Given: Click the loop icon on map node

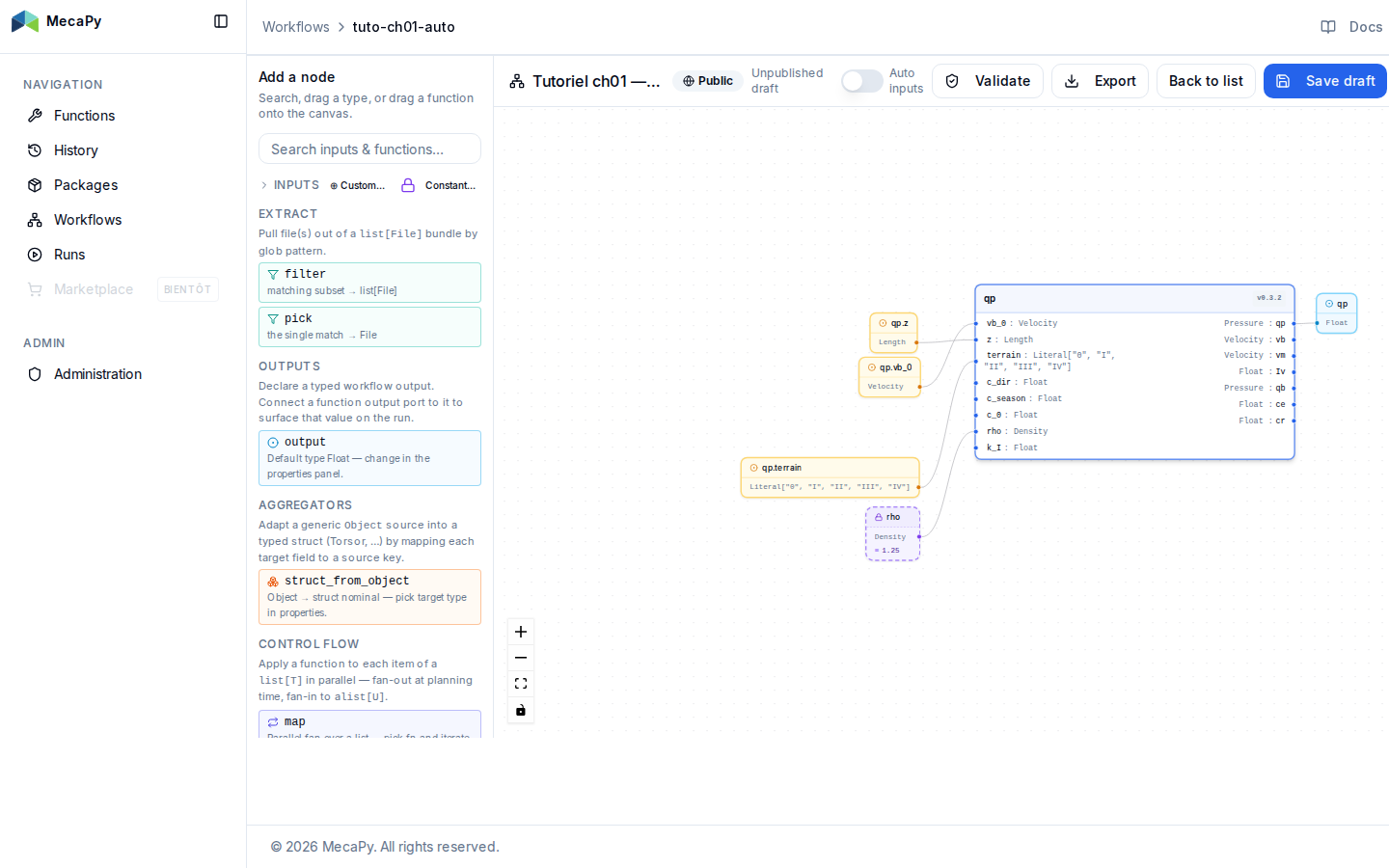Looking at the screenshot, I should (x=273, y=722).
